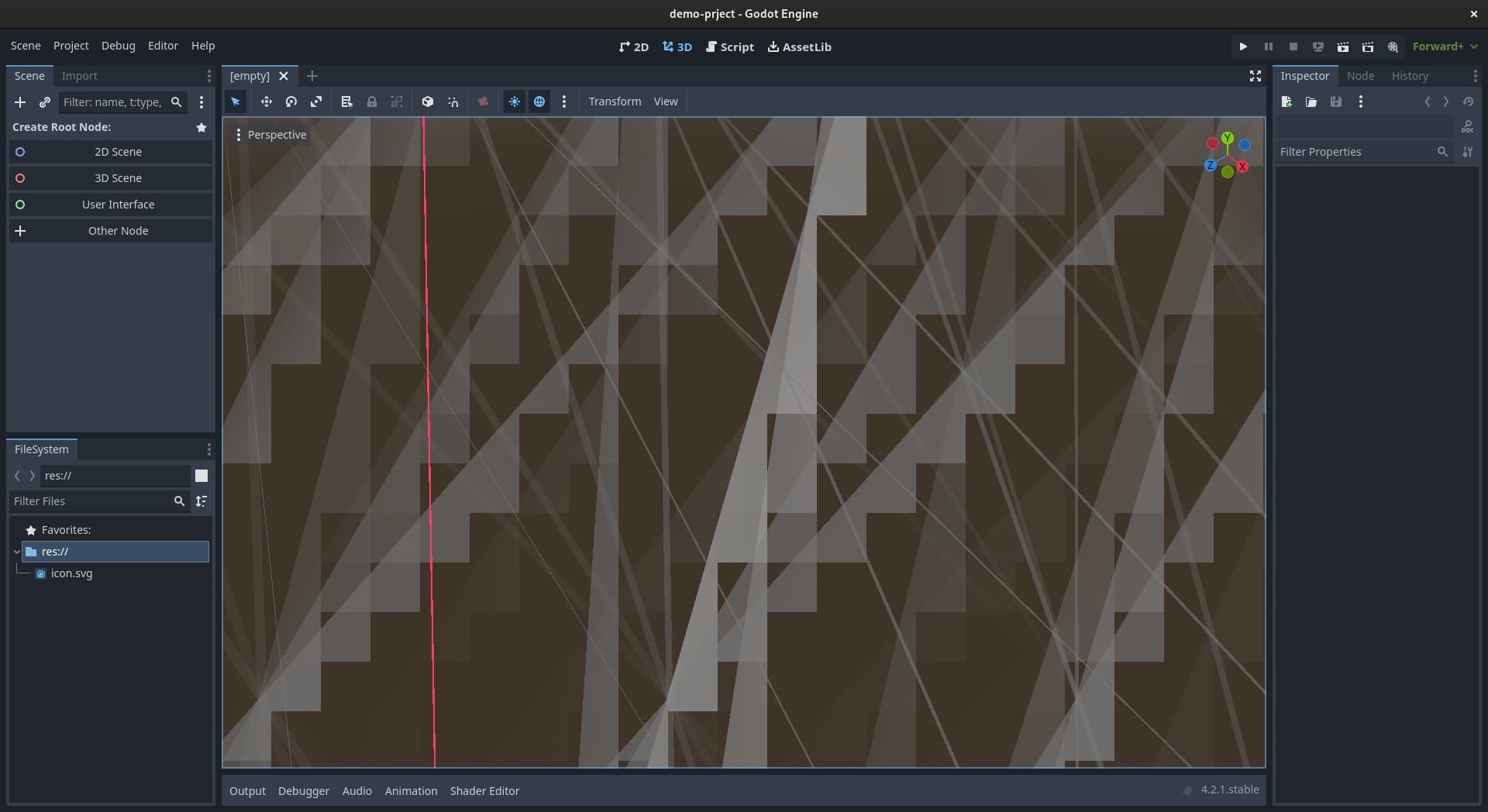Toggle distraction-free mode icon
The width and height of the screenshot is (1488, 812).
point(1255,76)
